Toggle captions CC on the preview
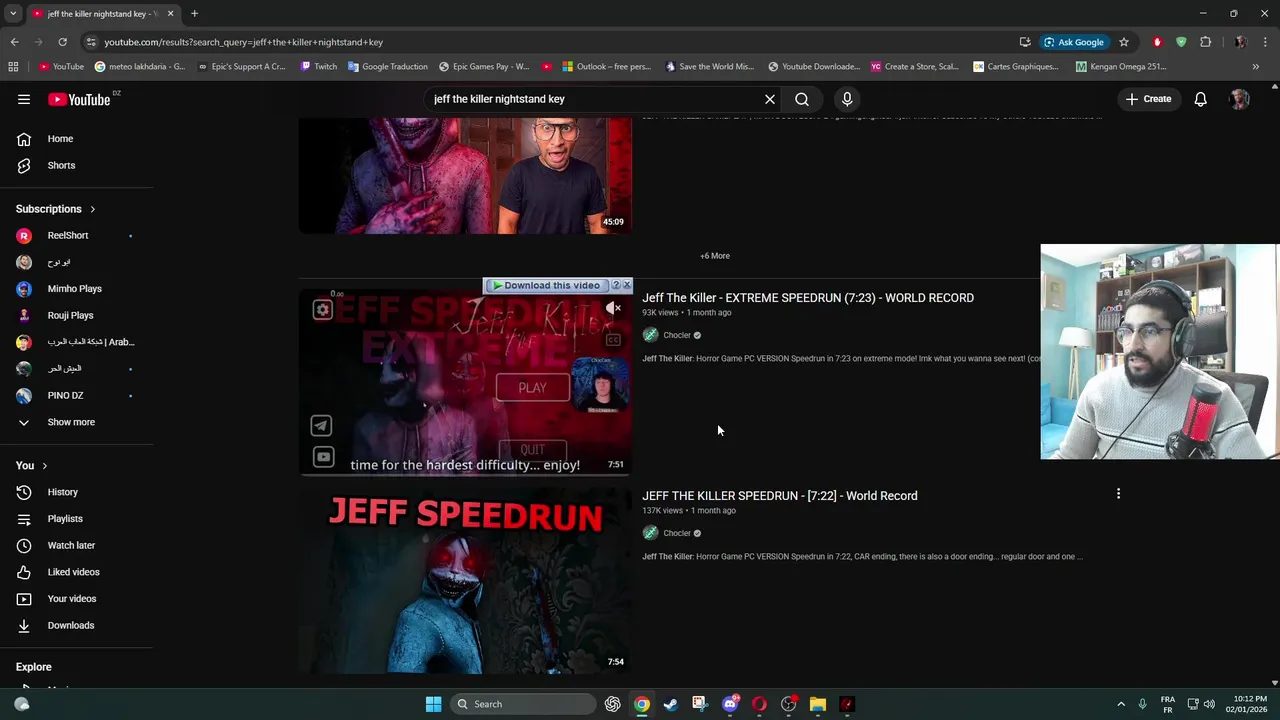The width and height of the screenshot is (1280, 720). (613, 340)
